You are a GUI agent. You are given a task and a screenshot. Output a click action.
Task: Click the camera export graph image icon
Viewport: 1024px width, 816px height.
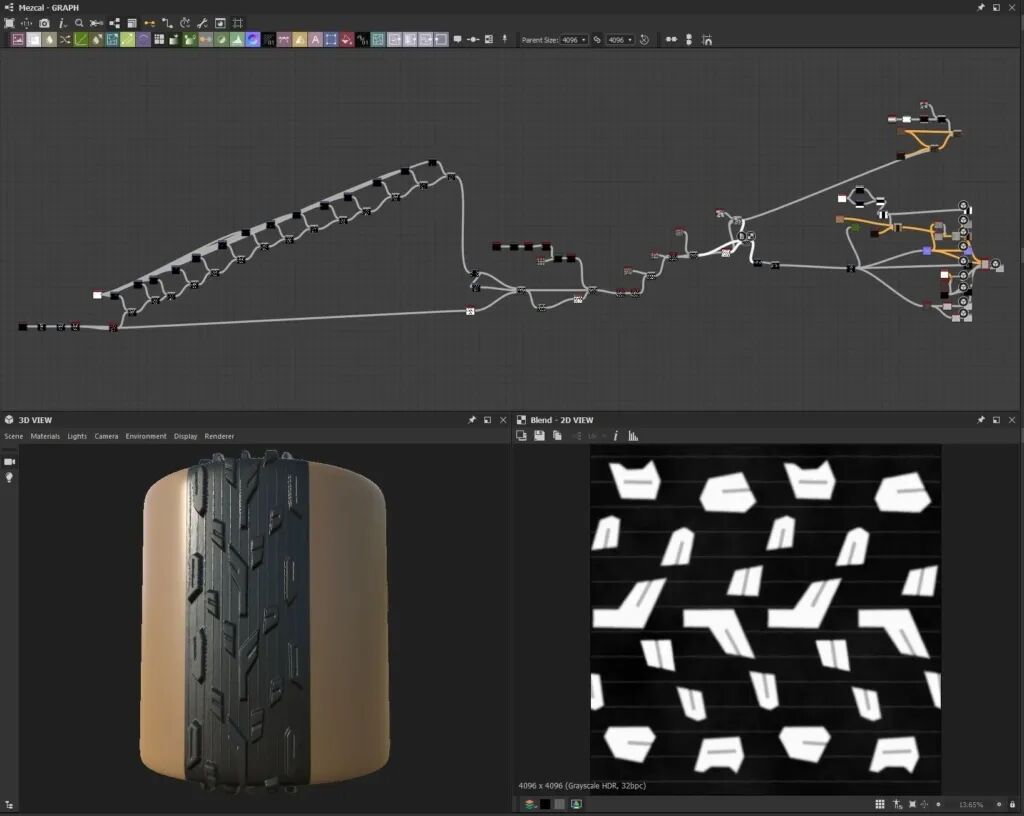(44, 23)
